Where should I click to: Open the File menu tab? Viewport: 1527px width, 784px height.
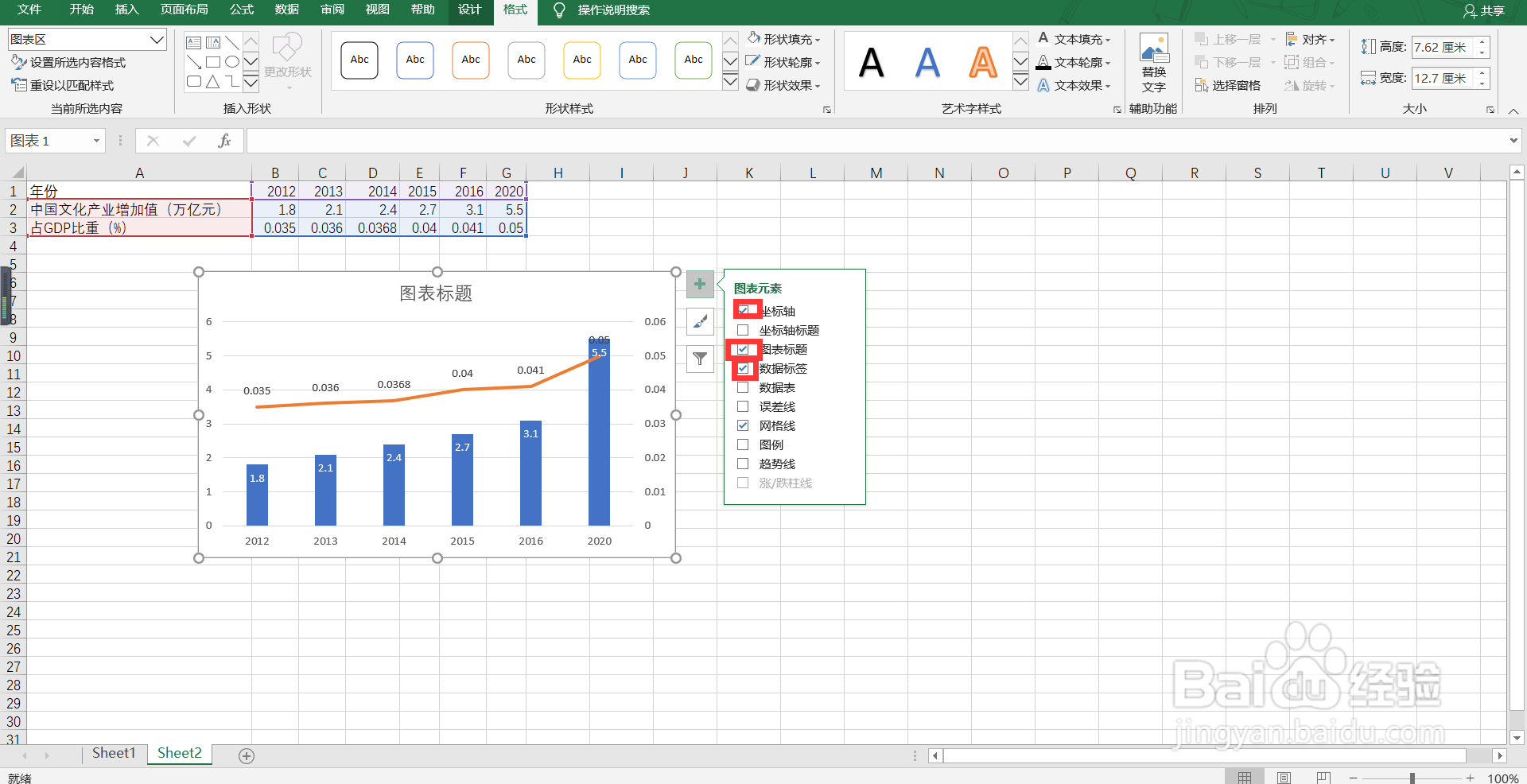pyautogui.click(x=29, y=10)
